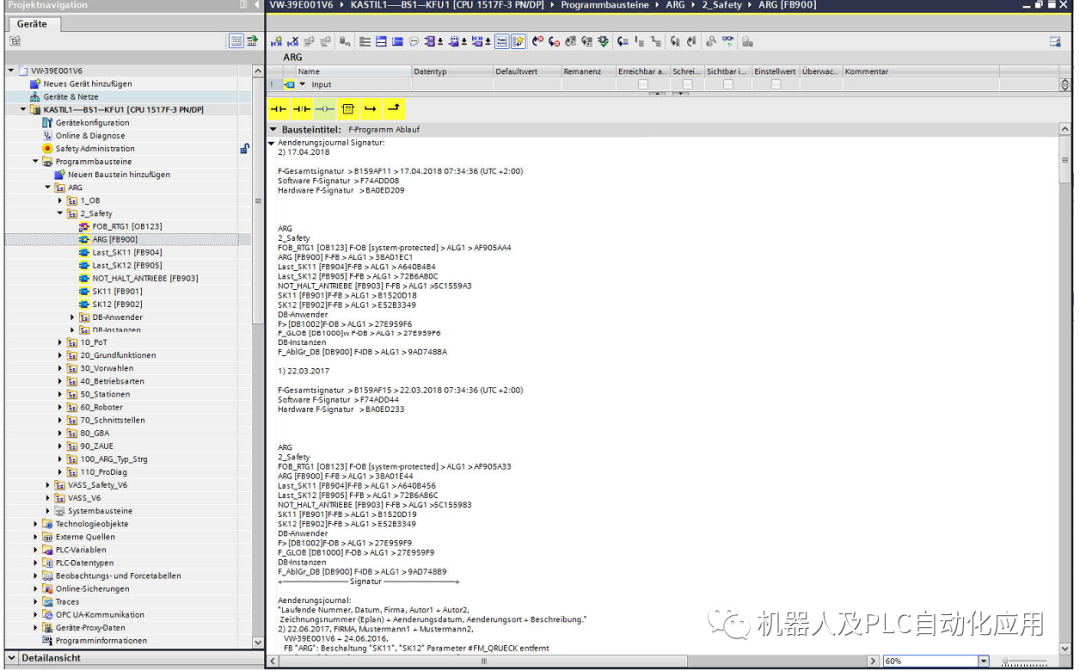Insert a normally open contact from favorites

click(279, 108)
